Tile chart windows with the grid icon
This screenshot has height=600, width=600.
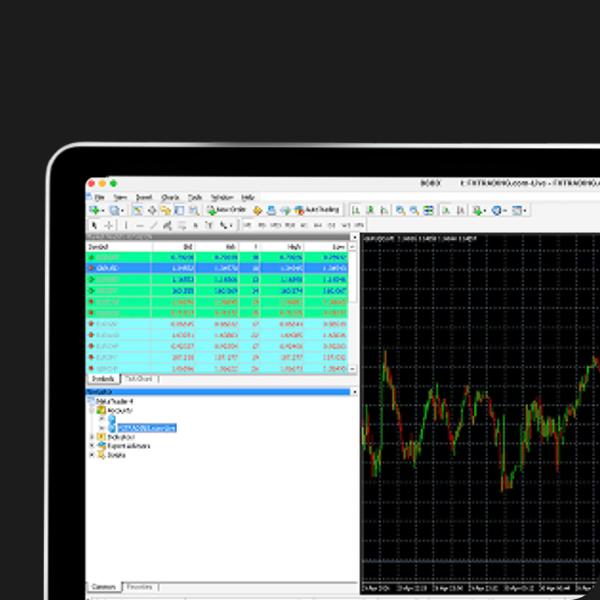pos(428,210)
